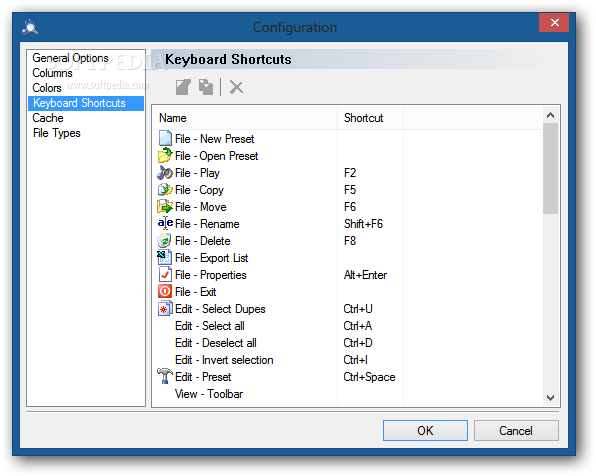596x476 pixels.
Task: Click the Open Preset folder icon
Action: pos(165,155)
